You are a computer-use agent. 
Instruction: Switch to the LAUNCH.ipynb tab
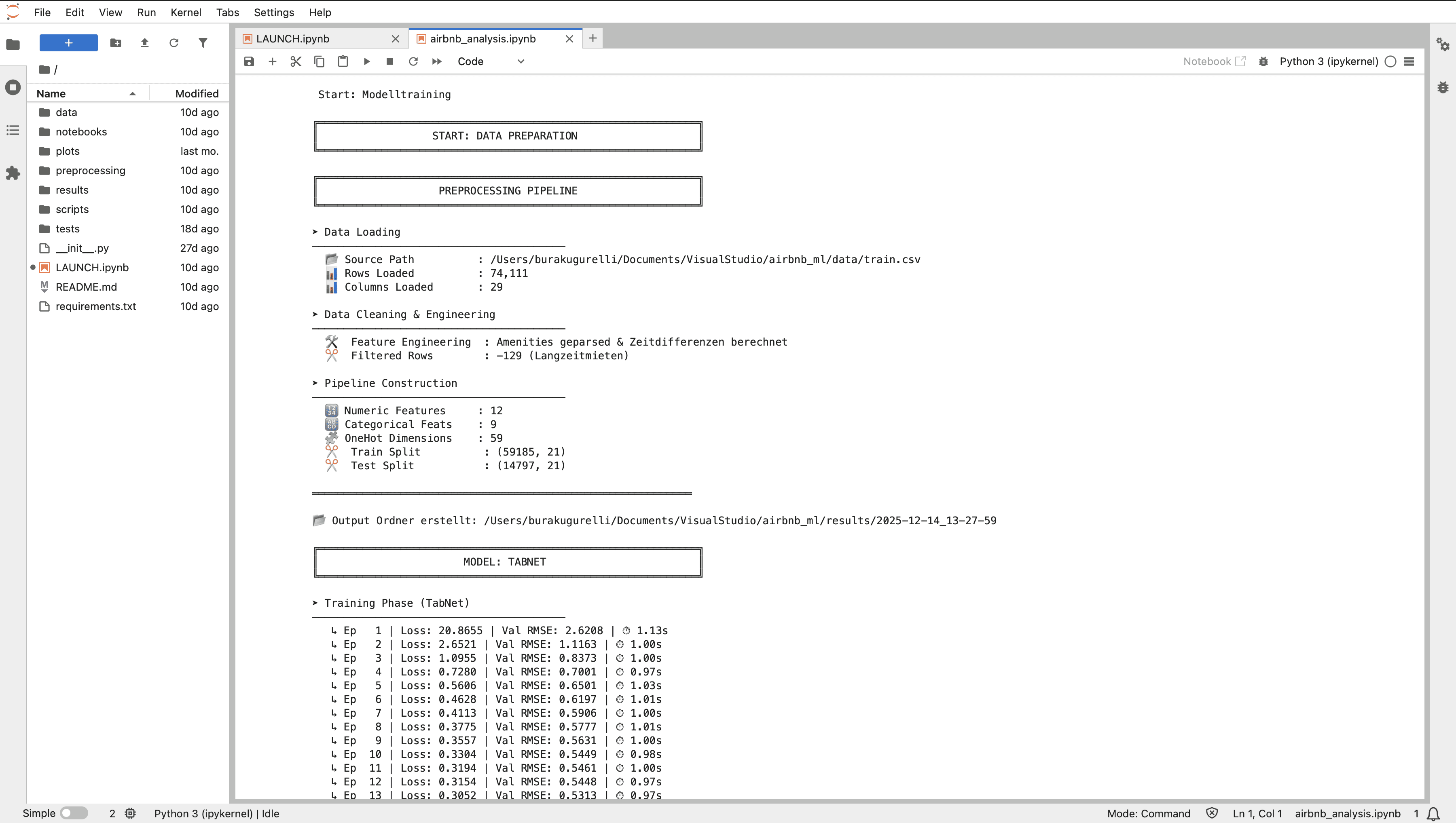293,38
